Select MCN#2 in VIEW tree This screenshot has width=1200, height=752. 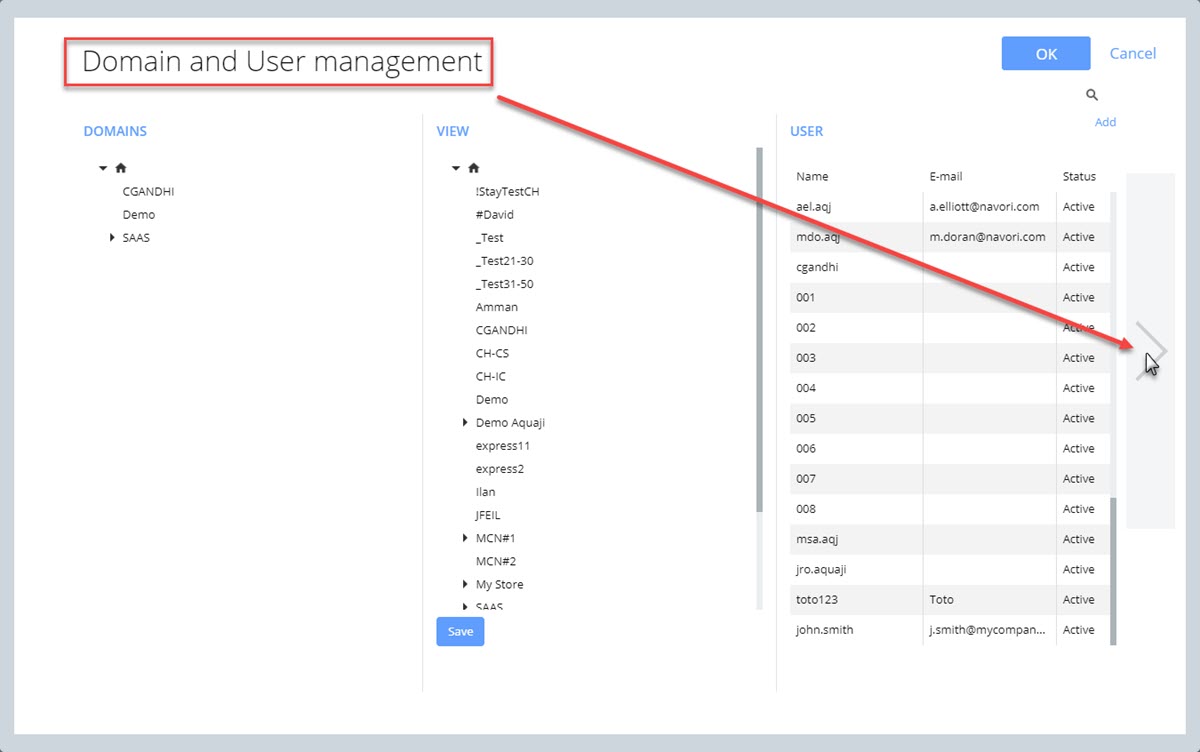pyautogui.click(x=496, y=561)
